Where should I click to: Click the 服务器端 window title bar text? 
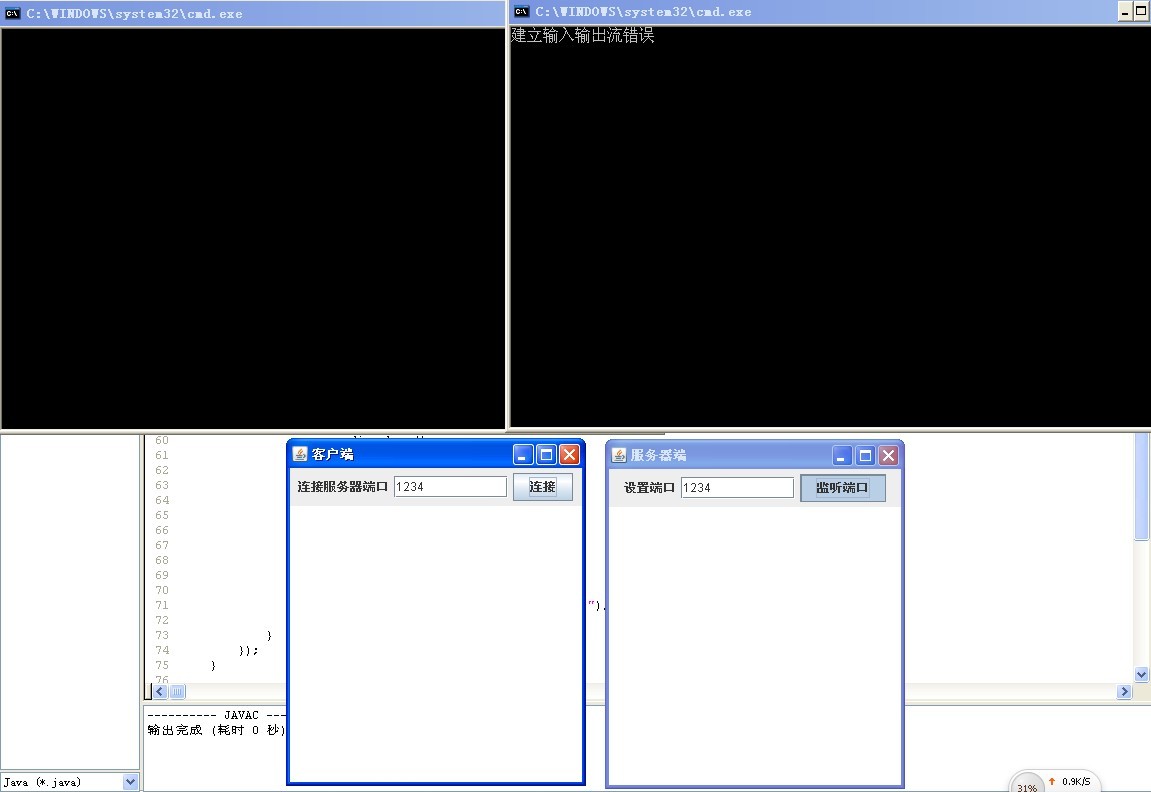[x=658, y=455]
